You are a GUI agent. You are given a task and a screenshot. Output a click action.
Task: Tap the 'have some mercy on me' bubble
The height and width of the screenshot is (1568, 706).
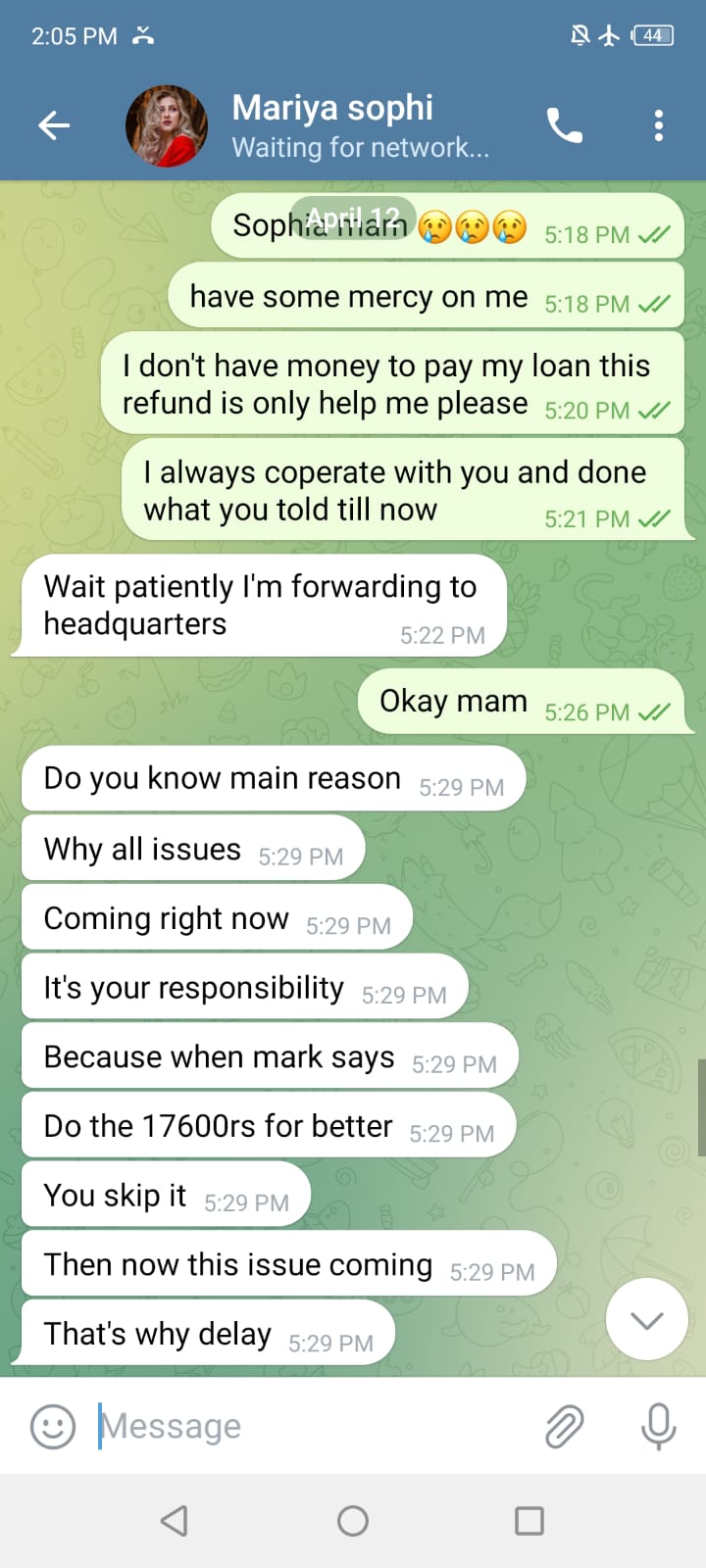point(427,296)
